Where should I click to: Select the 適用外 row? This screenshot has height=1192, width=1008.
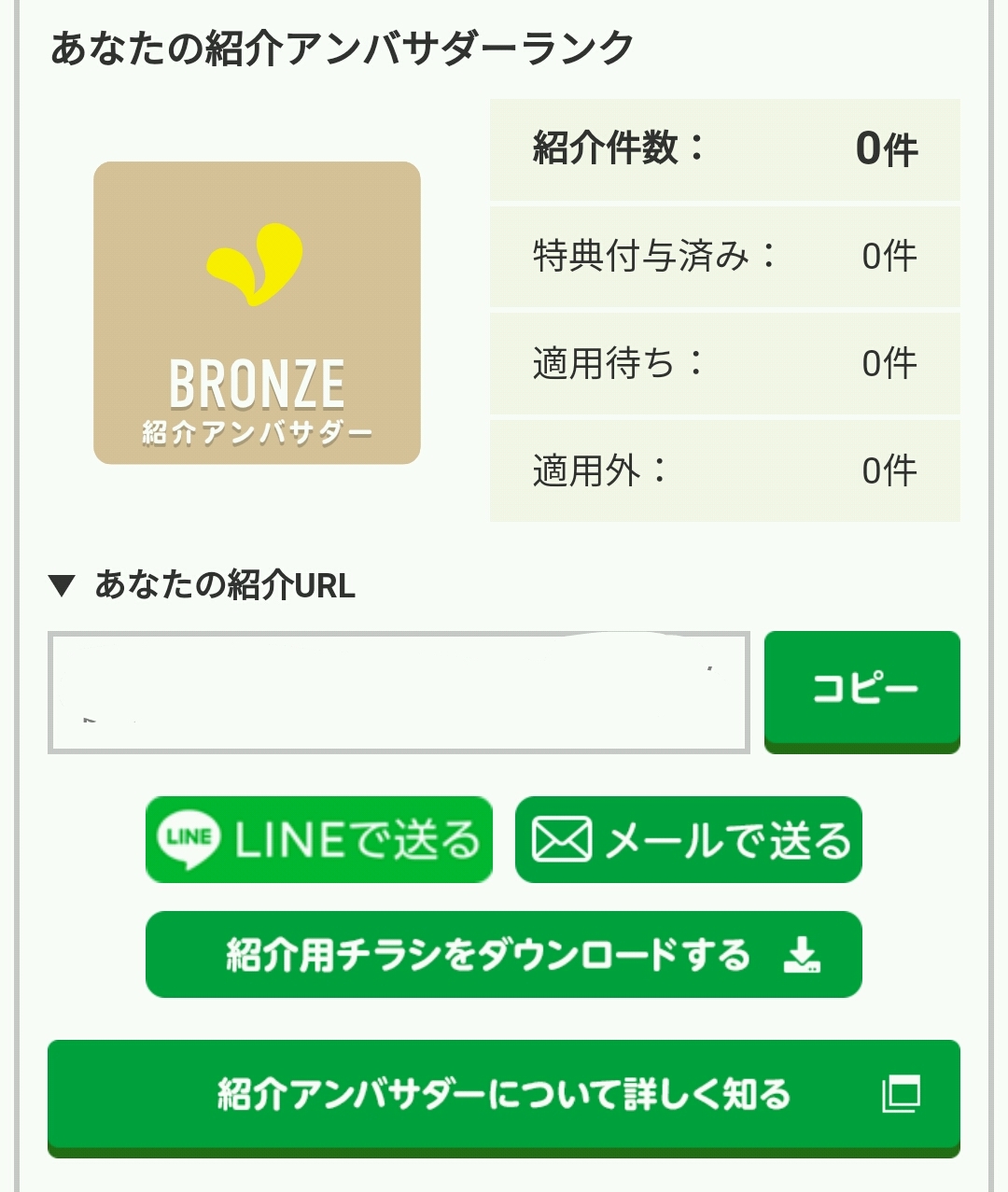(x=724, y=470)
